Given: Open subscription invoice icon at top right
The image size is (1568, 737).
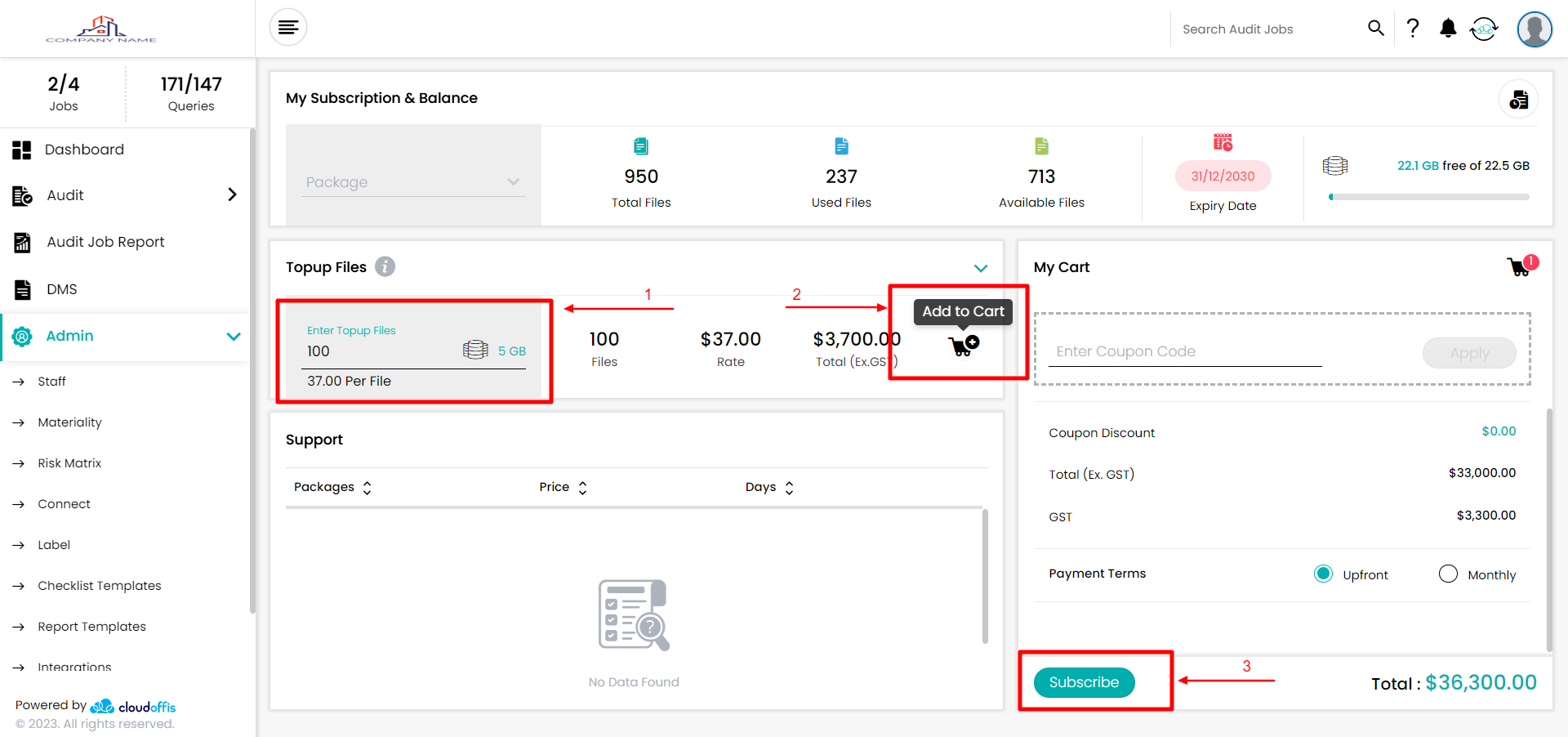Looking at the screenshot, I should [x=1519, y=100].
